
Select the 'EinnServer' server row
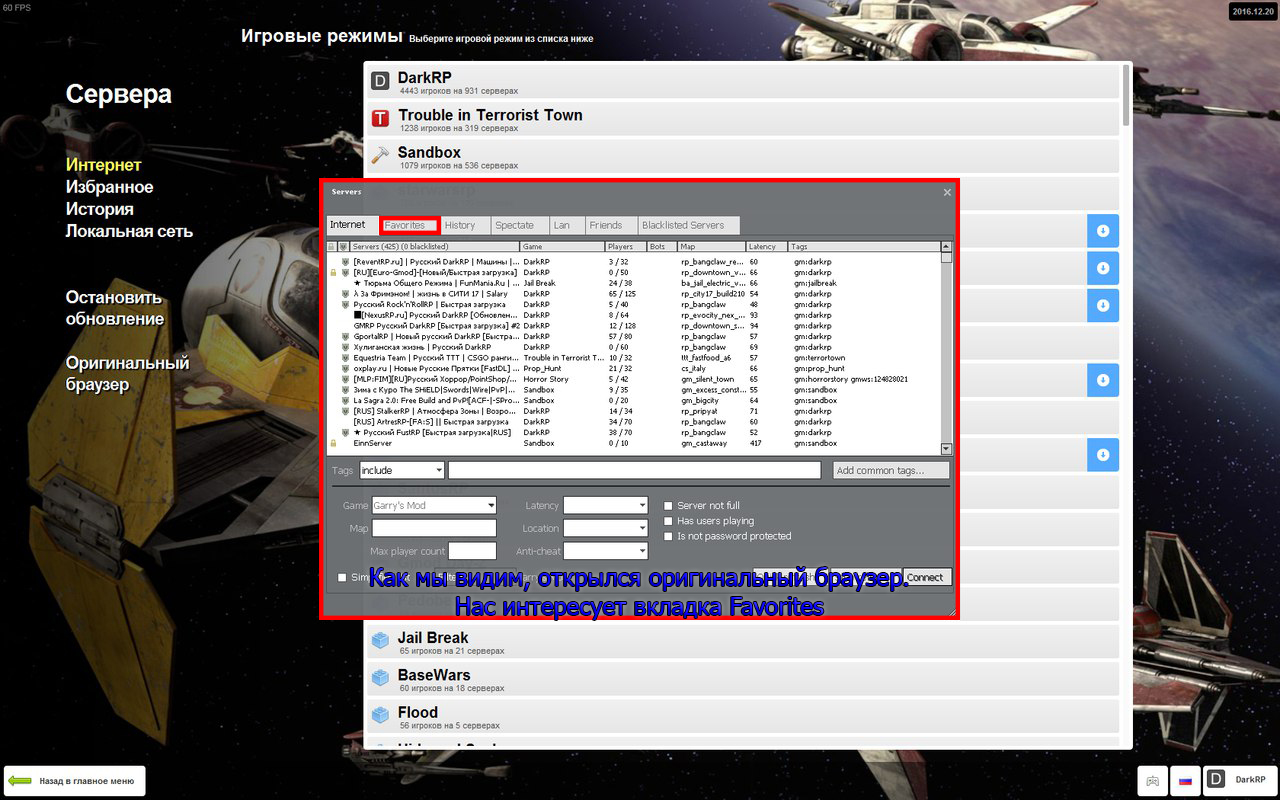(x=635, y=443)
